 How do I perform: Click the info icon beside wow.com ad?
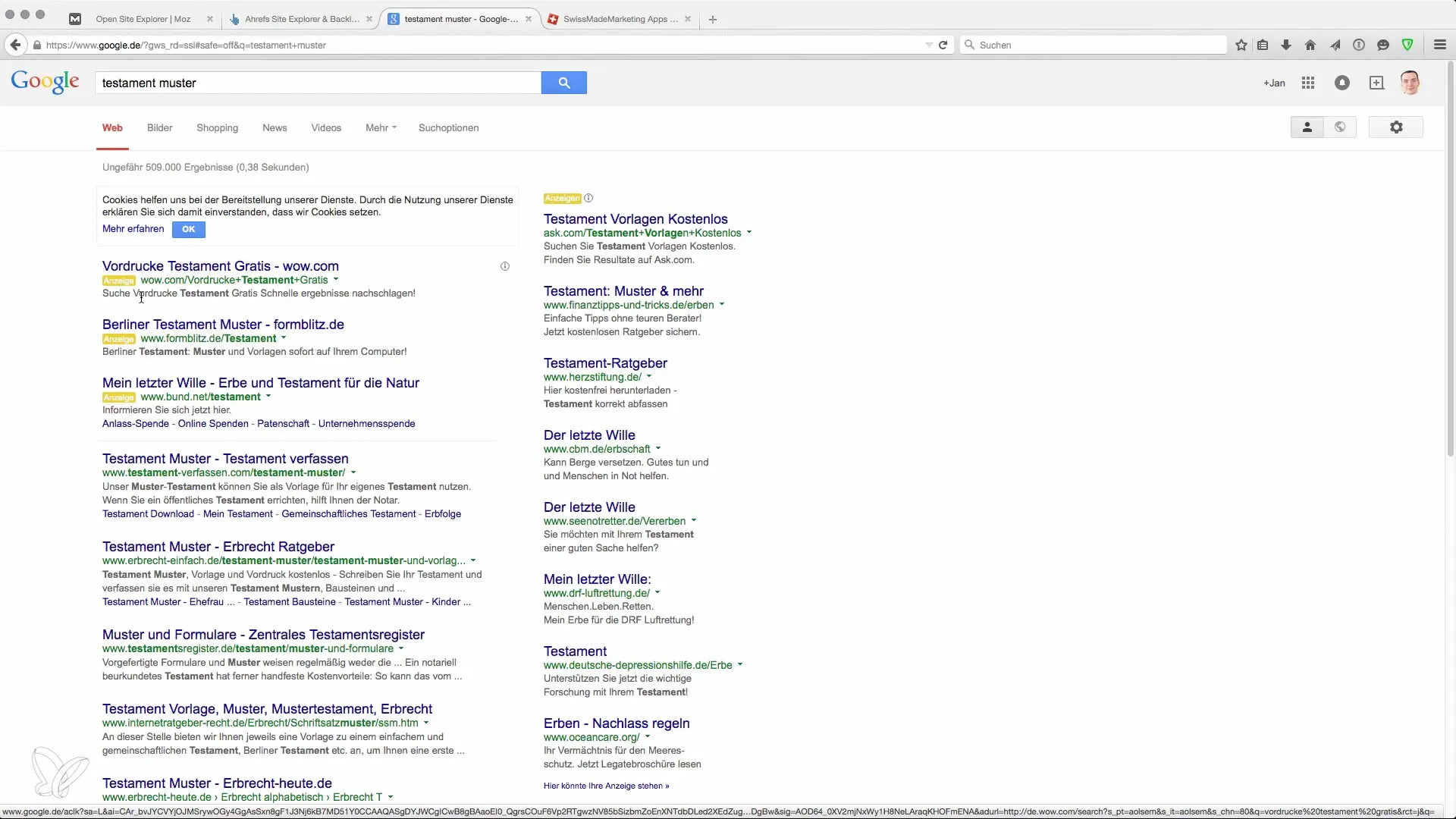click(x=505, y=266)
